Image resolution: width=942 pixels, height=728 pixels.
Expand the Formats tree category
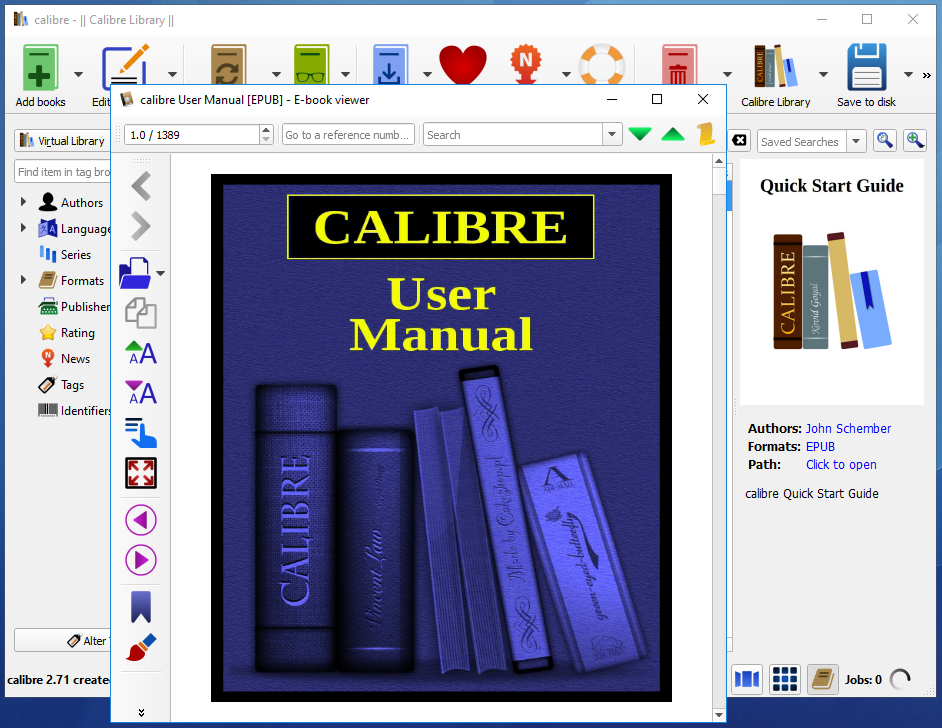(23, 280)
